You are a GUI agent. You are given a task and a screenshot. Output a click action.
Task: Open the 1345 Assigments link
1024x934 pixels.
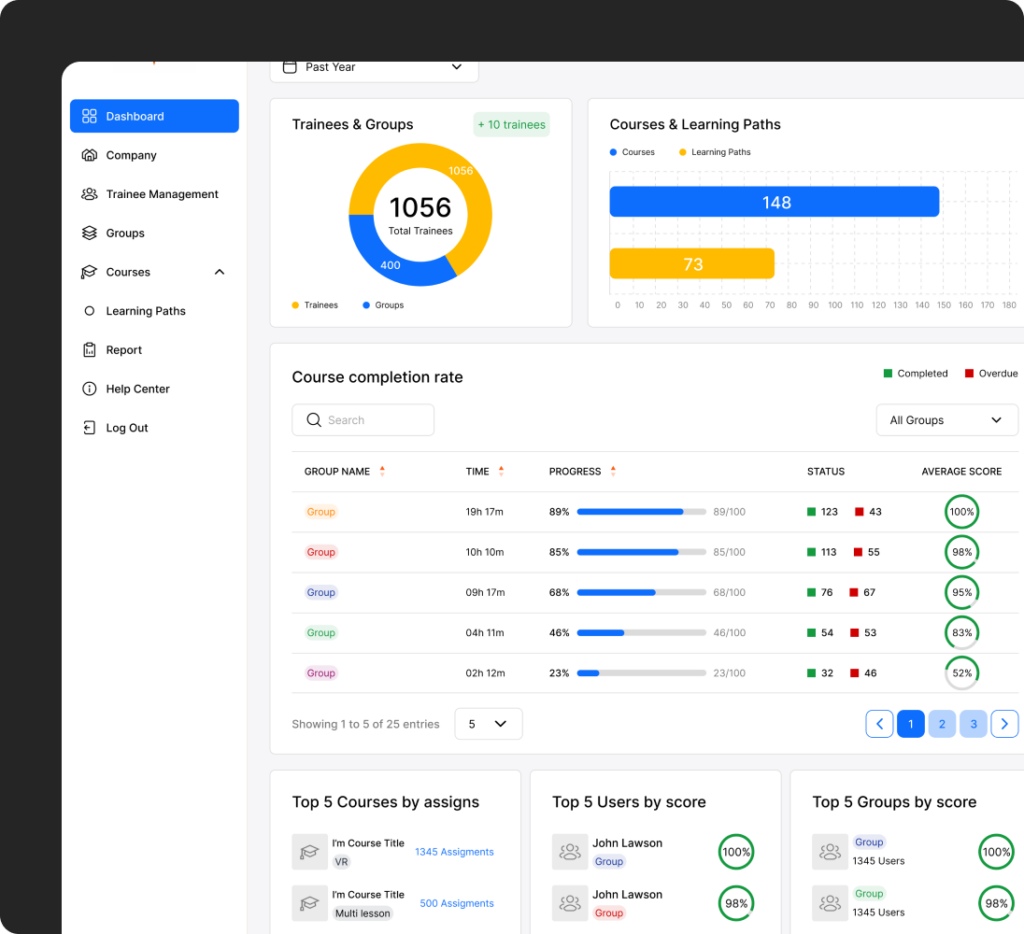455,852
